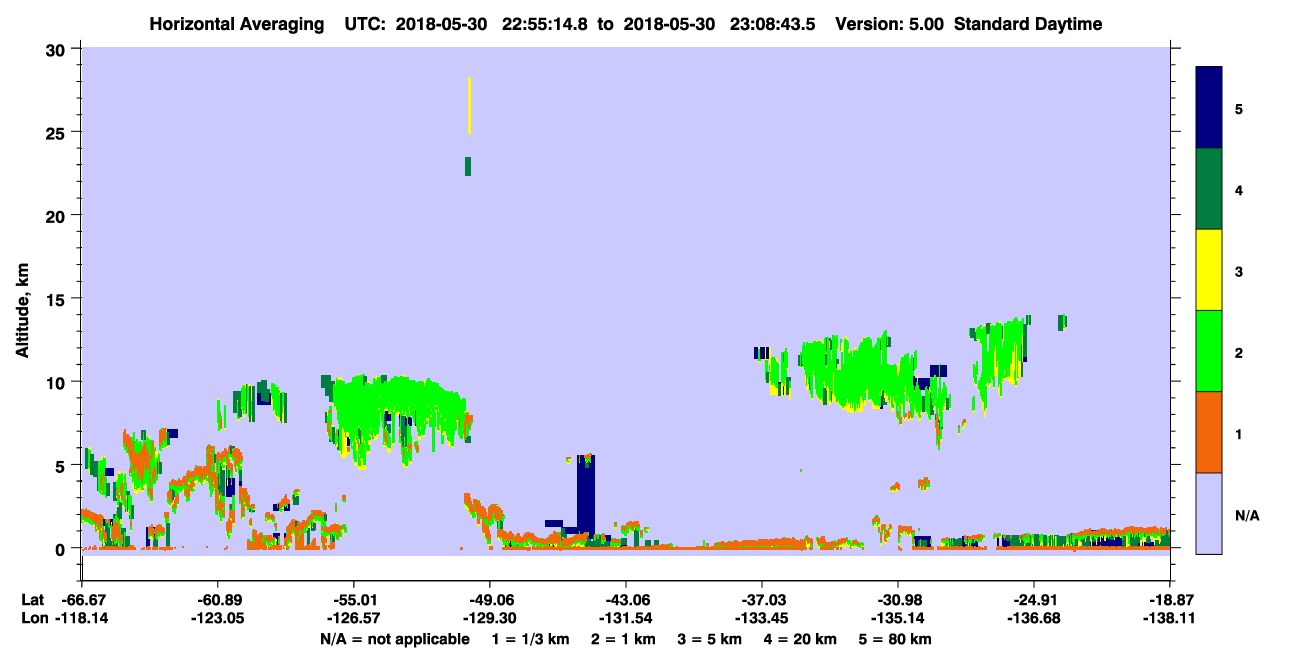The height and width of the screenshot is (667, 1300).
Task: Click the dark blue color bar segment labeled 5
Action: click(x=1209, y=108)
